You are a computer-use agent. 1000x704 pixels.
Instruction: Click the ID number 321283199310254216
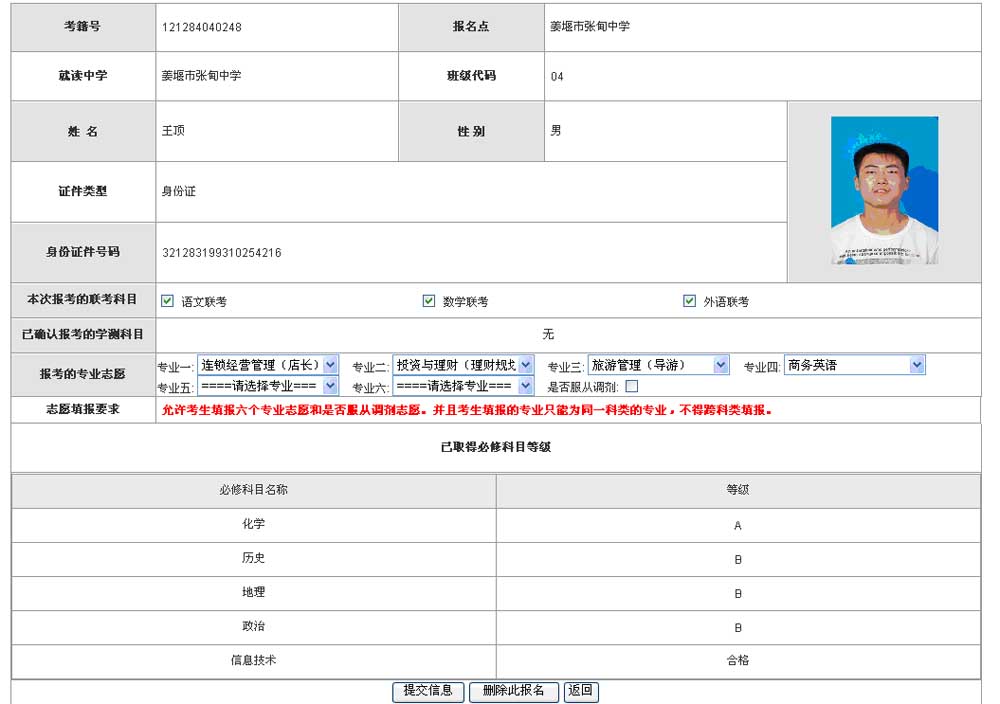tap(221, 253)
